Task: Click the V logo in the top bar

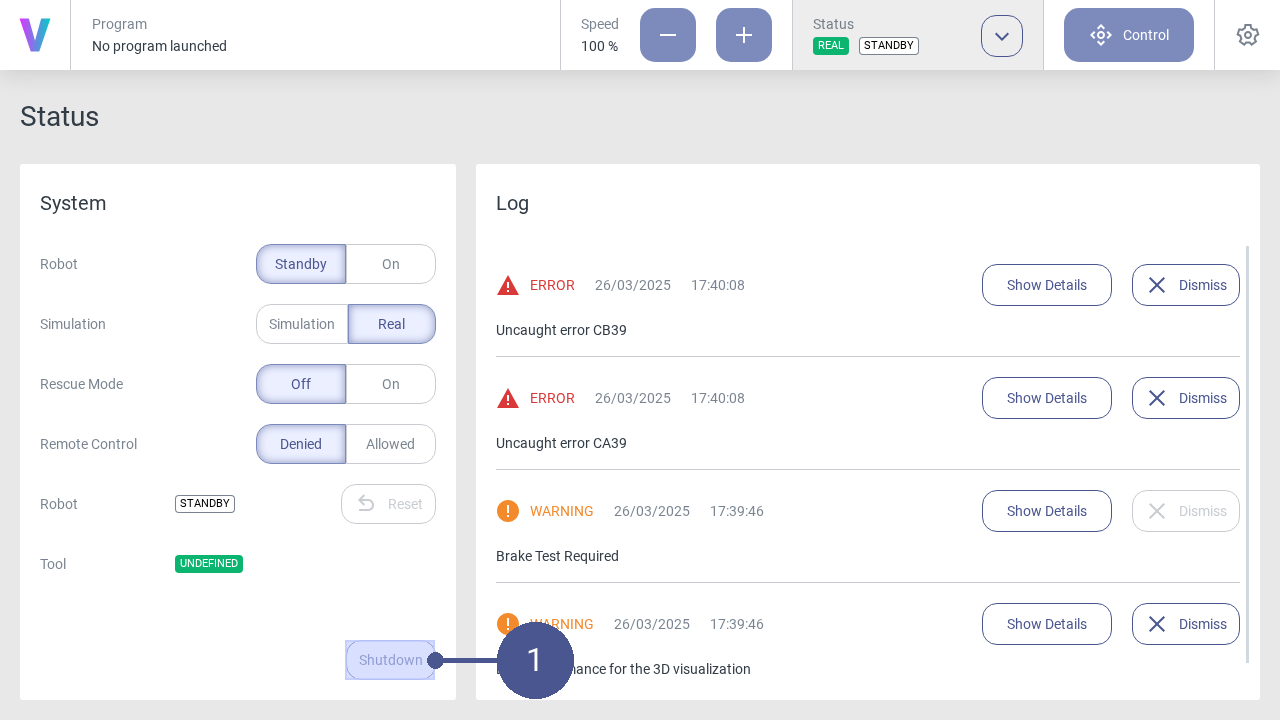Action: point(35,34)
